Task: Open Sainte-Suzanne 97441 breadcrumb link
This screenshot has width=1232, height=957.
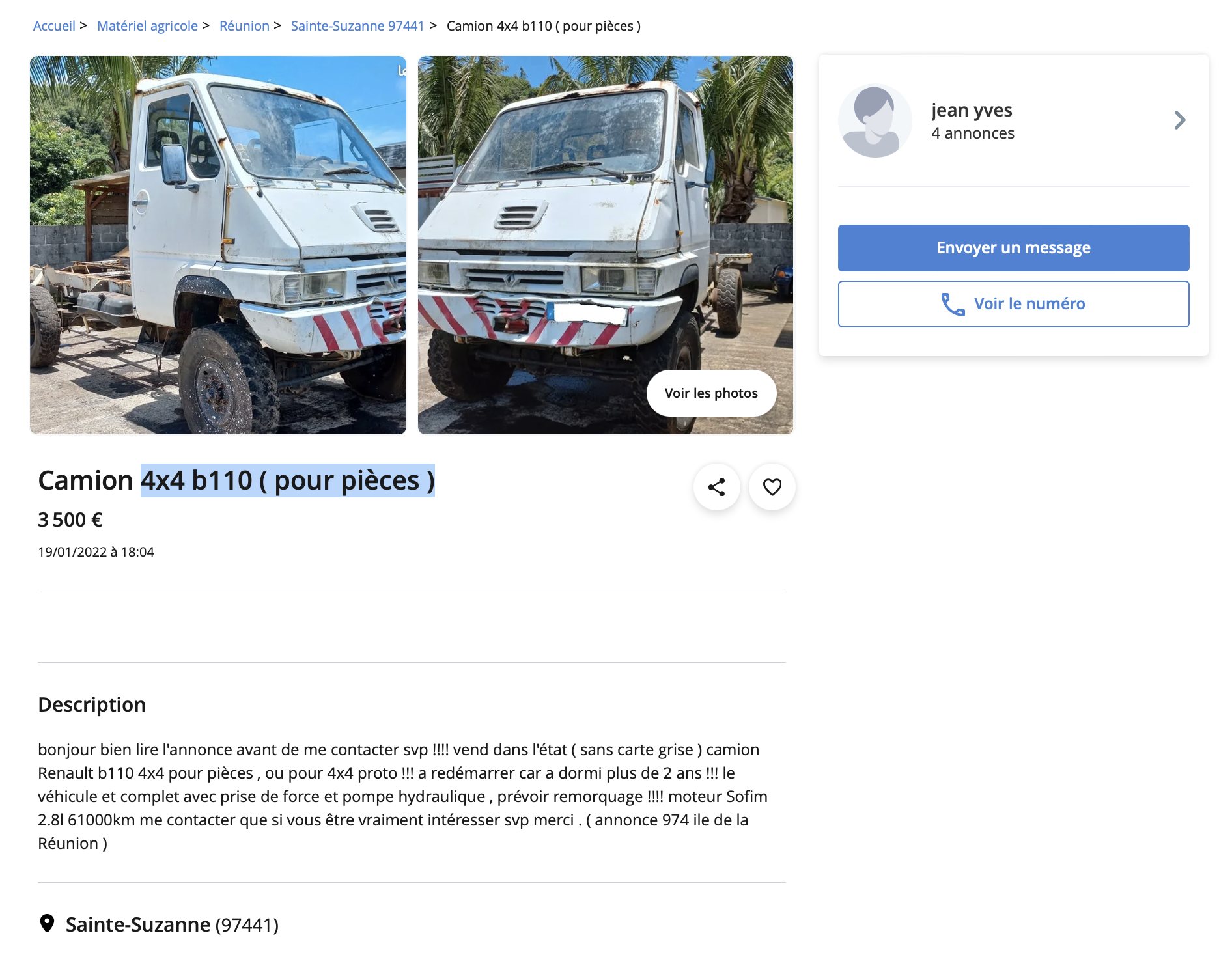Action: click(x=357, y=26)
